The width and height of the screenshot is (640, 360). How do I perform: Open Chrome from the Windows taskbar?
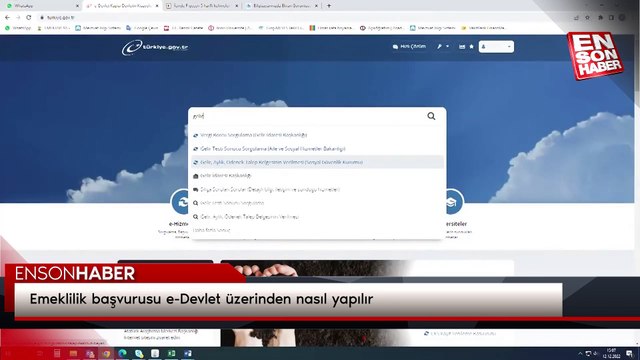click(x=106, y=353)
